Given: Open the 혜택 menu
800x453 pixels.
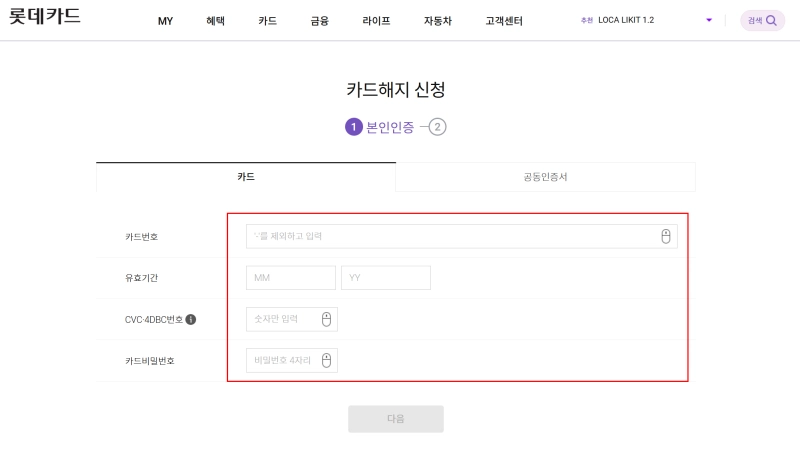Looking at the screenshot, I should 215,21.
